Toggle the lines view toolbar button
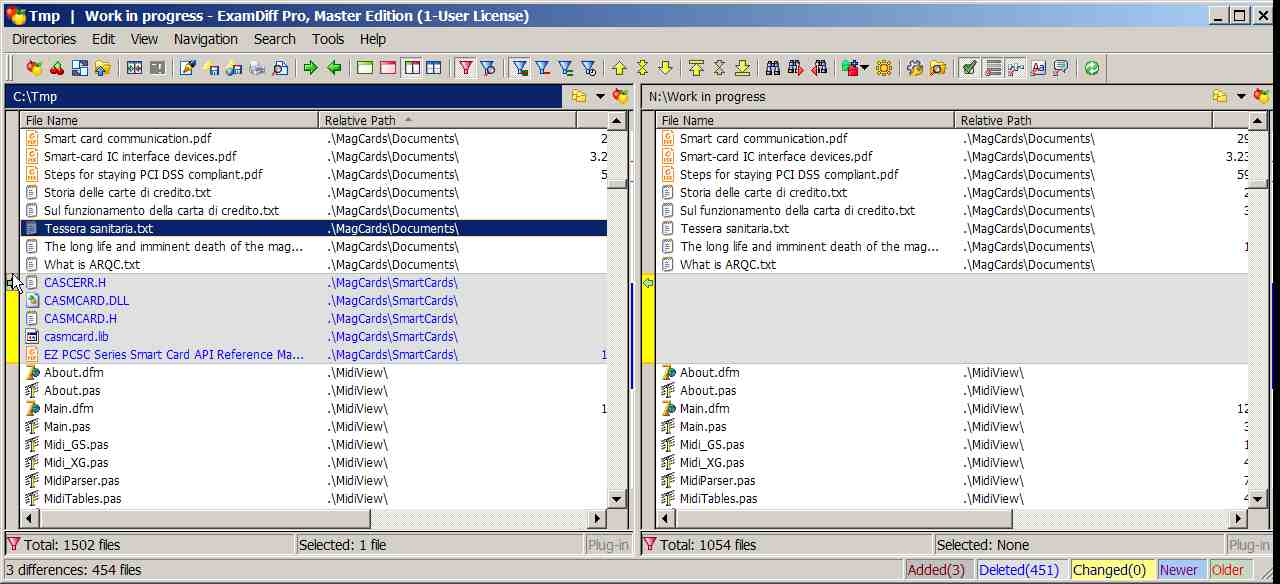The height and width of the screenshot is (584, 1280). [993, 68]
